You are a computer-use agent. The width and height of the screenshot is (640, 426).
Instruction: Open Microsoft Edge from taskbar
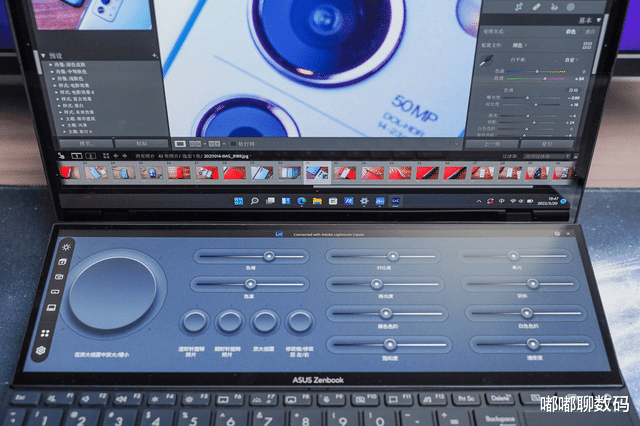click(301, 201)
